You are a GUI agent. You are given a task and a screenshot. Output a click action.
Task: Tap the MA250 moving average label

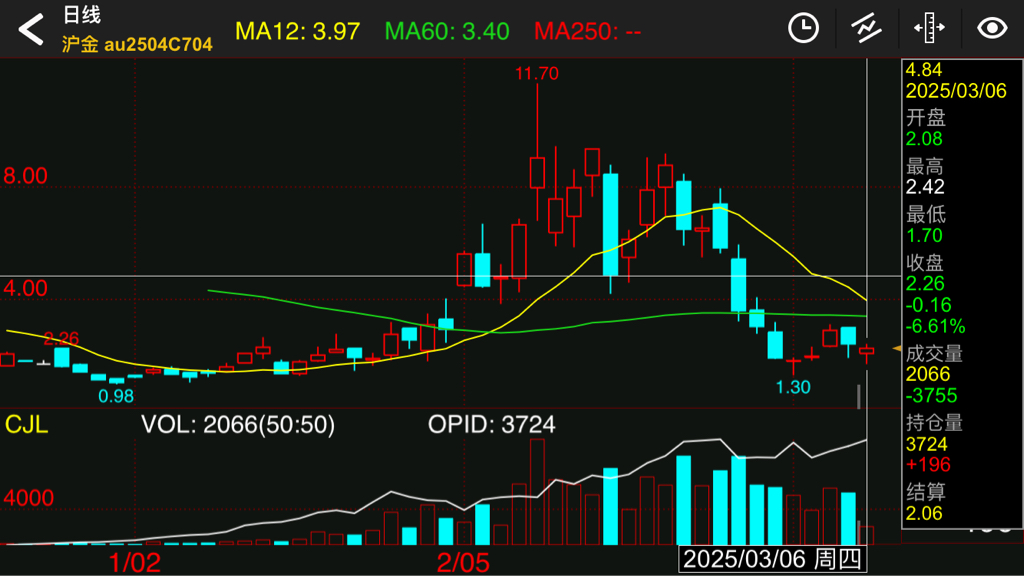click(x=587, y=31)
